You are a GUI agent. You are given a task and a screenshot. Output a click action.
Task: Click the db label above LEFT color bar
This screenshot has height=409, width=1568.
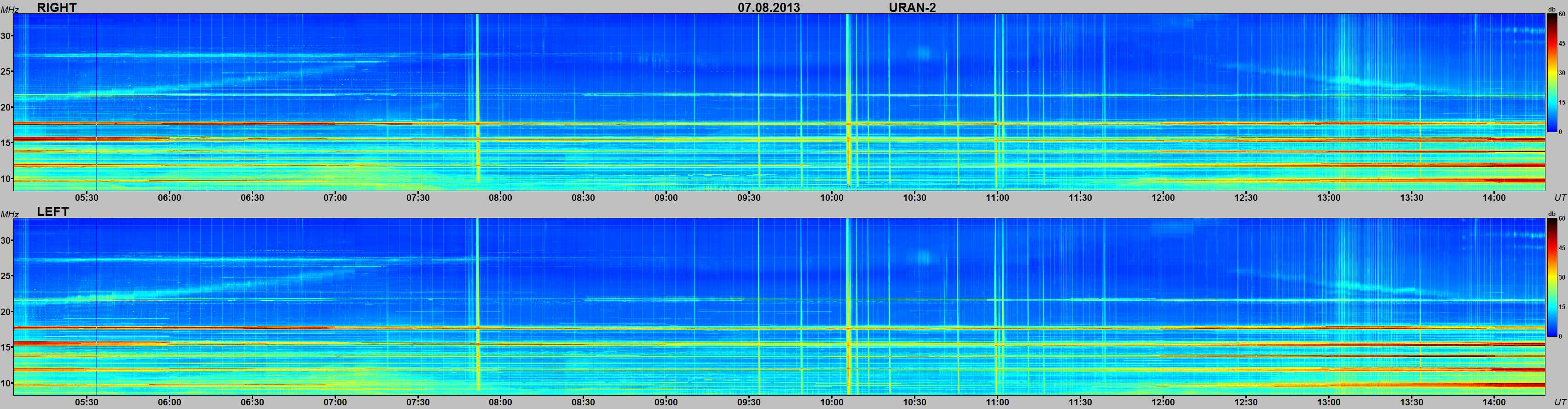1551,213
